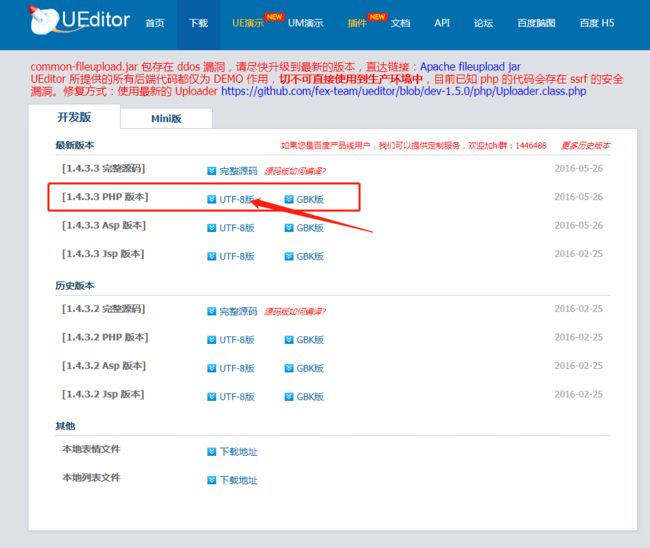
Task: Click UTF-8 download icon for 1.4.3.2 Jsp
Action: pos(211,397)
